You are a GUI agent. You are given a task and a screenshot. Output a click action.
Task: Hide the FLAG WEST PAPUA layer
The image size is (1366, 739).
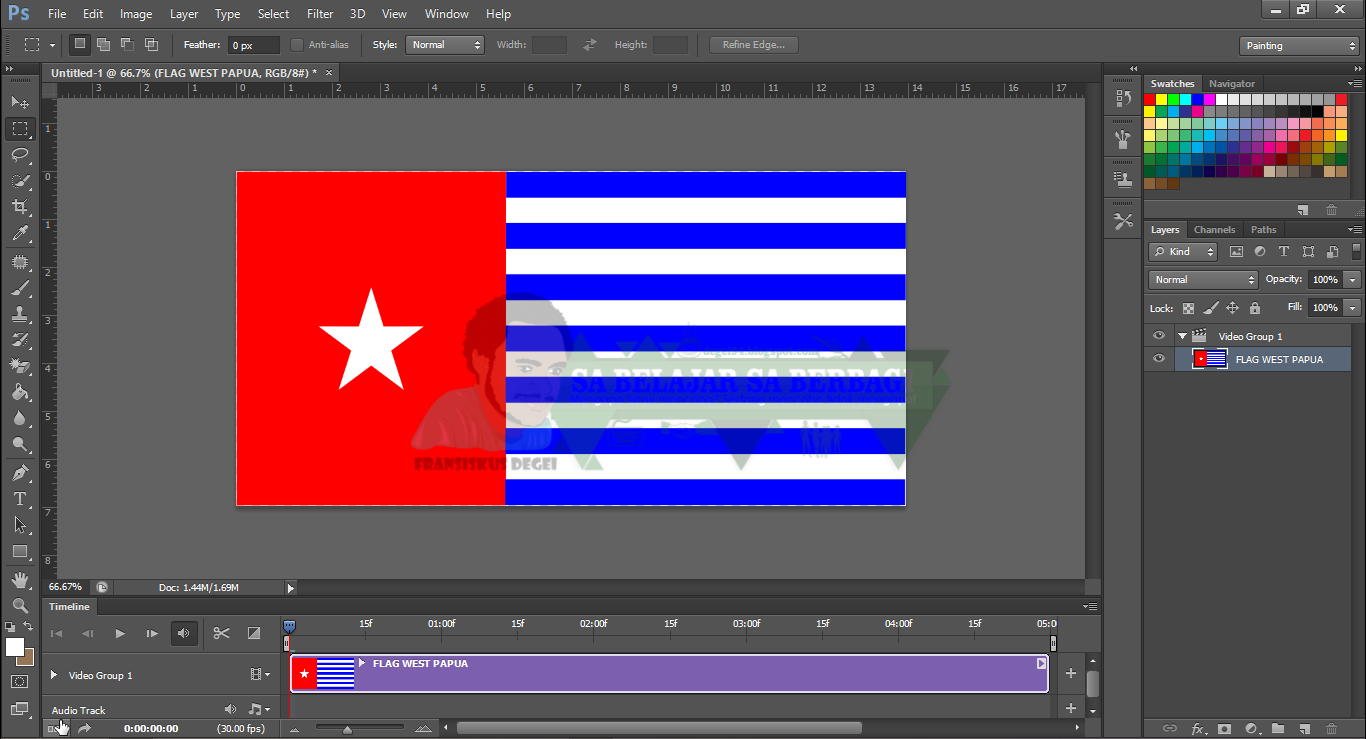[x=1159, y=359]
